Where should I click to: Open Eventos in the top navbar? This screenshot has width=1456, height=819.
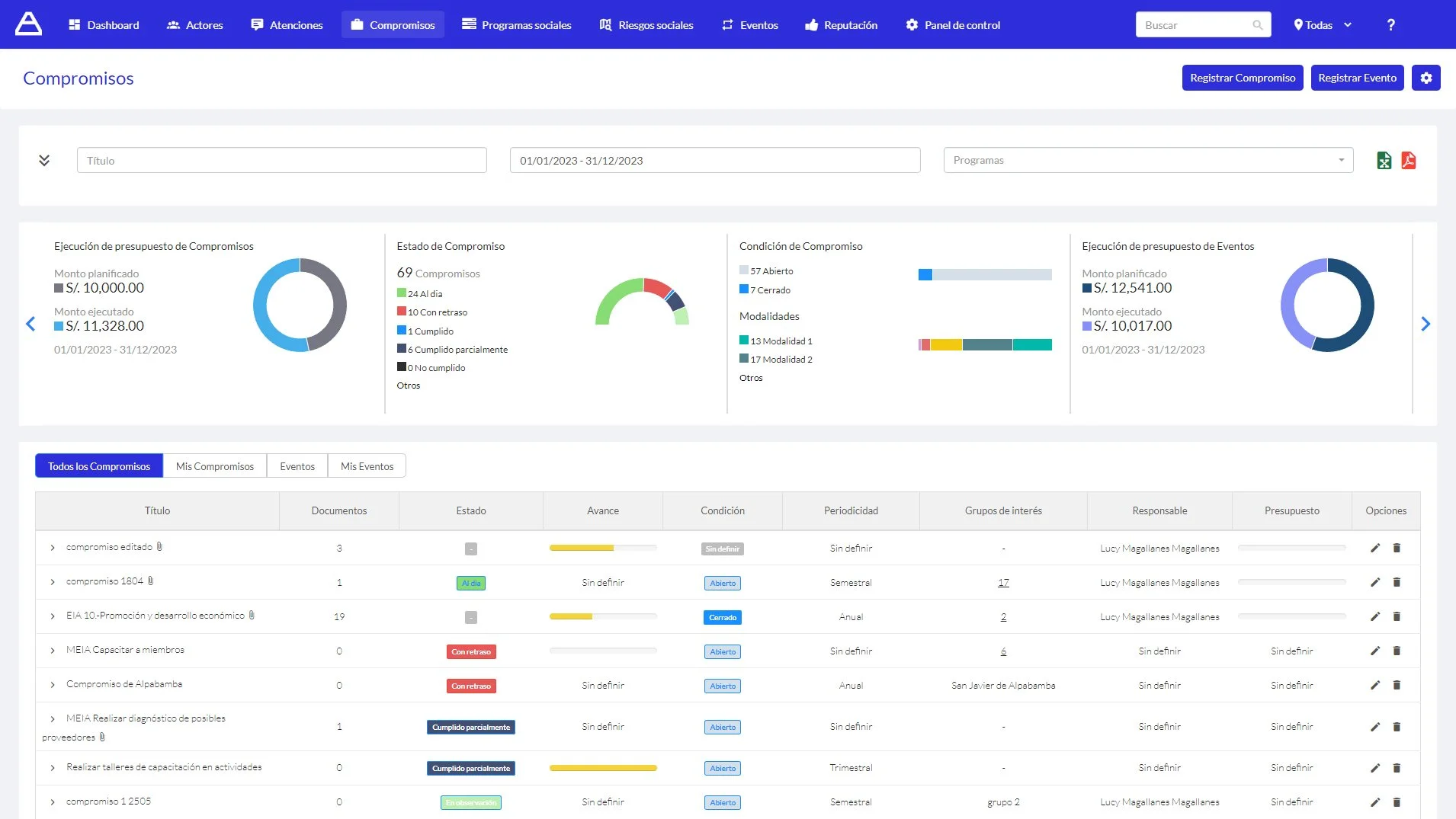pyautogui.click(x=750, y=25)
